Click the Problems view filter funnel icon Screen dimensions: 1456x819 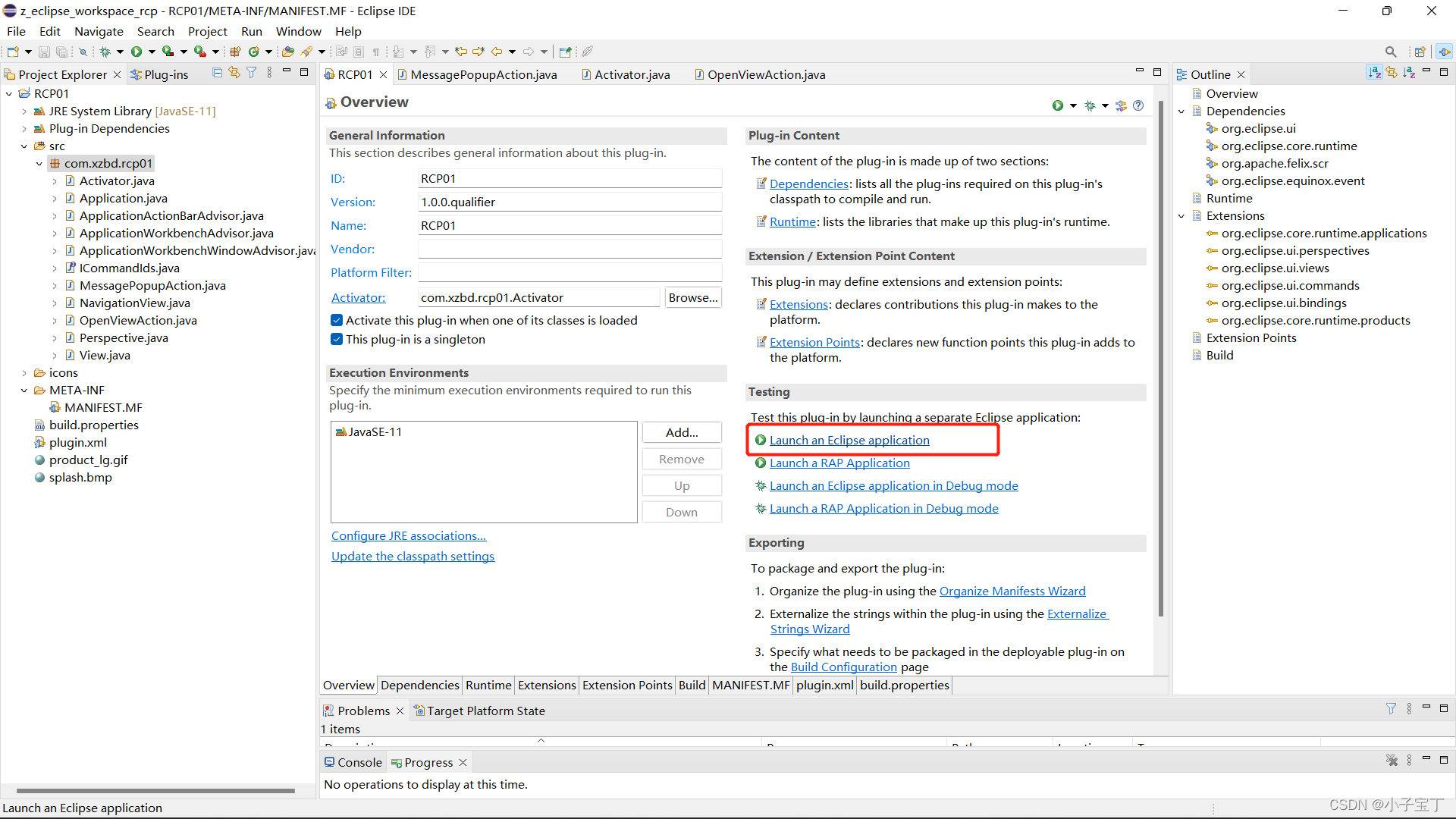[1391, 708]
